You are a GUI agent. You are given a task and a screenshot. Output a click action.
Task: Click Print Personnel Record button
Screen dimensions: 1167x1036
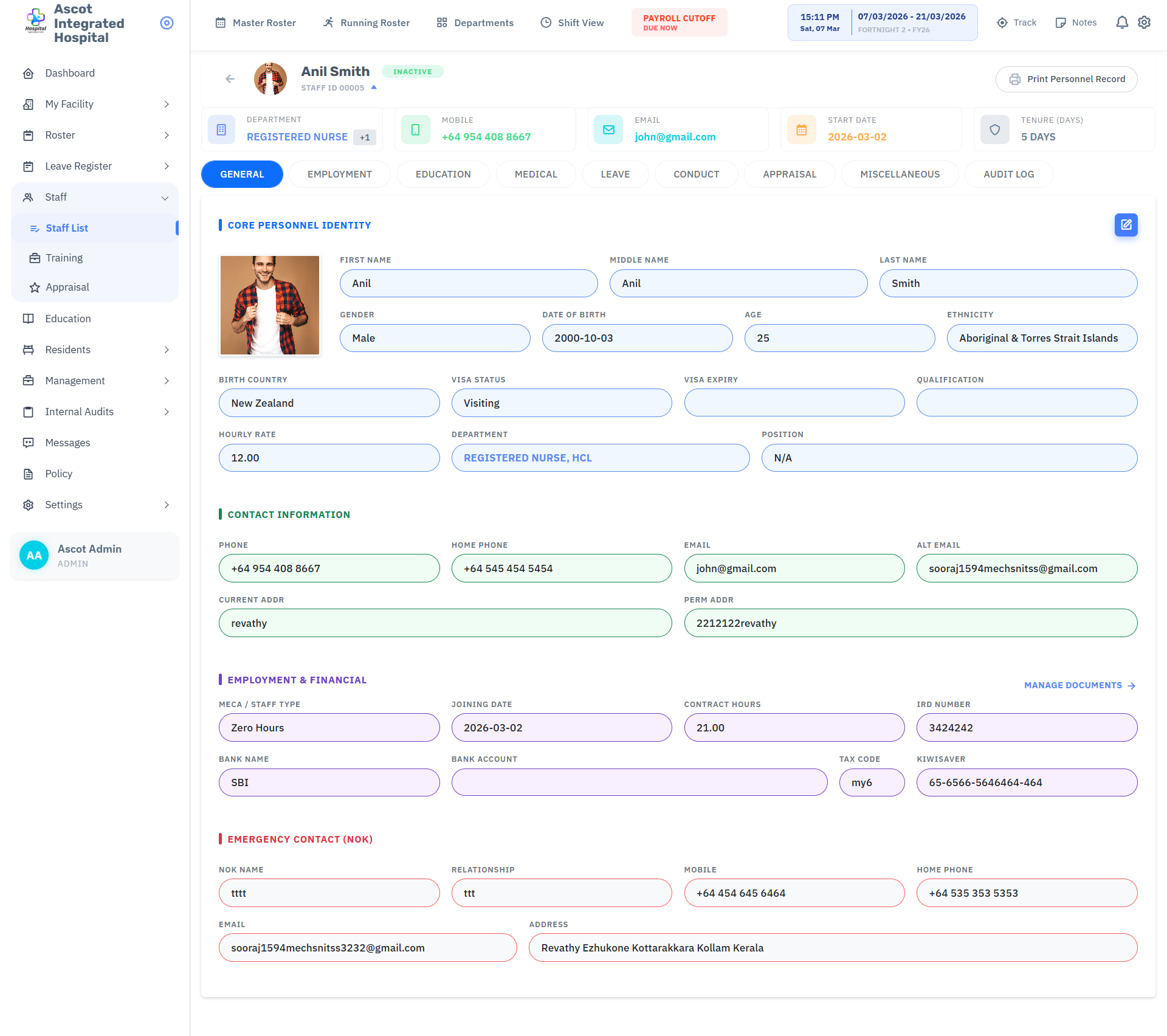(x=1067, y=79)
